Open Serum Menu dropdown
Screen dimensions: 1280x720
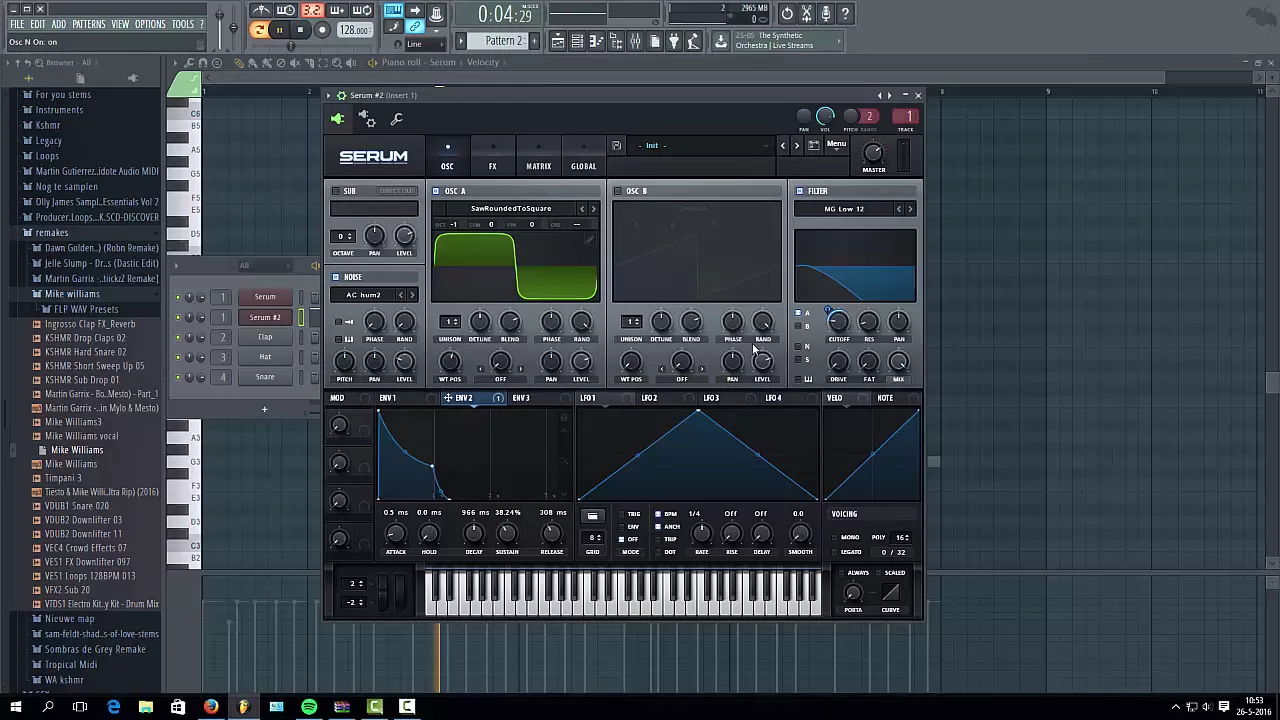click(x=836, y=145)
